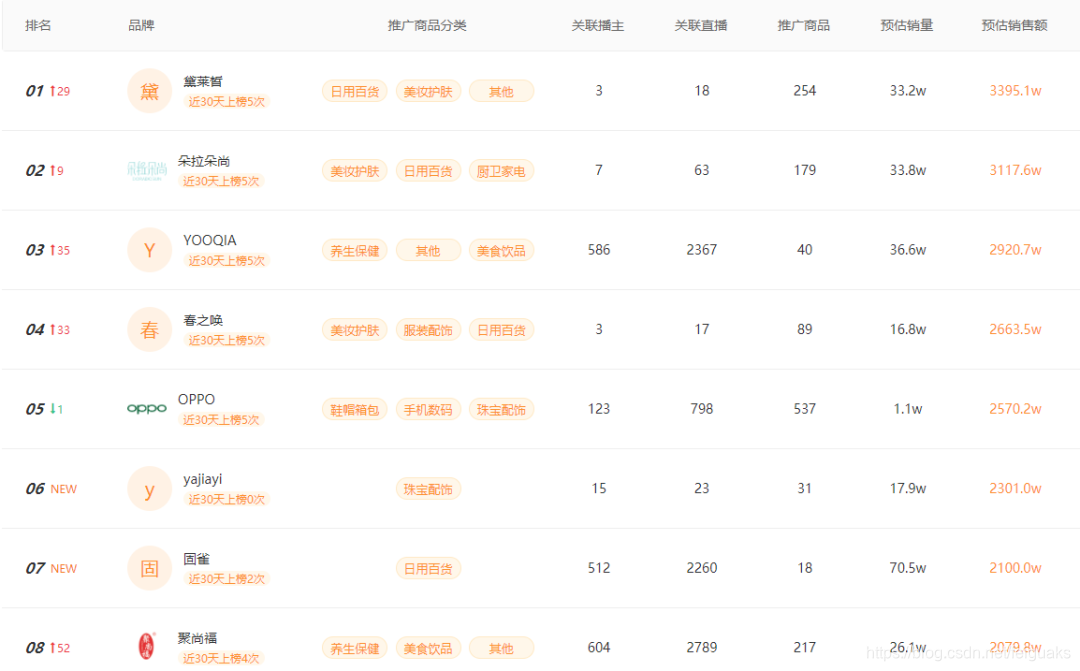The height and width of the screenshot is (671, 1080).
Task: Click the 鞋帽箱包 tag in OPPO row
Action: 355,410
